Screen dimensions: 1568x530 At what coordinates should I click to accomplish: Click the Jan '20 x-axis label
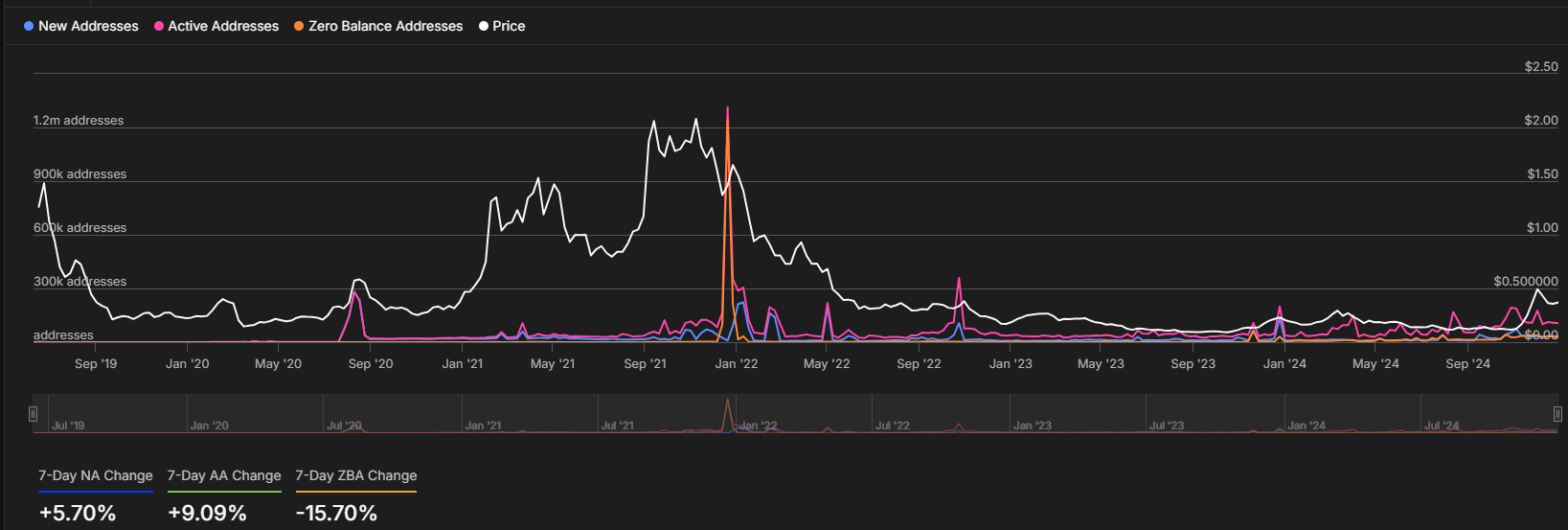(188, 364)
